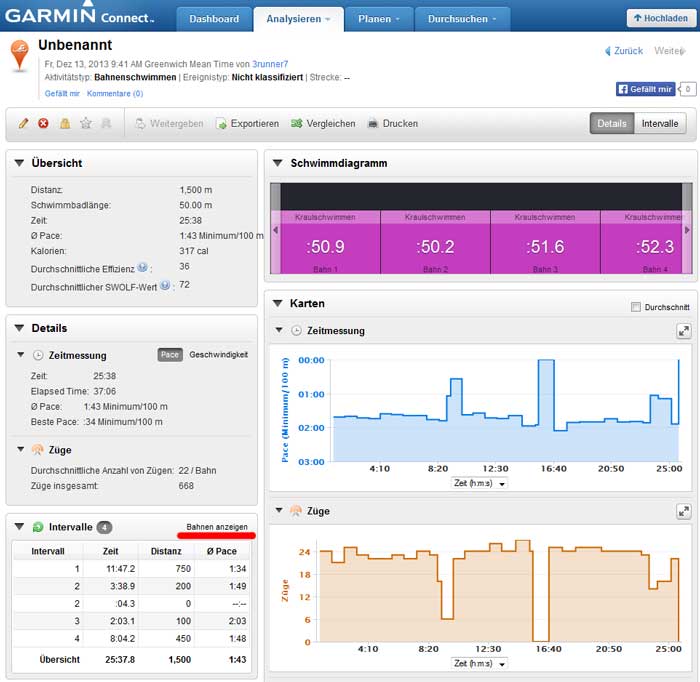Enlarge the Züge chart with expand icon
Viewport: 700px width, 682px height.
coord(683,512)
